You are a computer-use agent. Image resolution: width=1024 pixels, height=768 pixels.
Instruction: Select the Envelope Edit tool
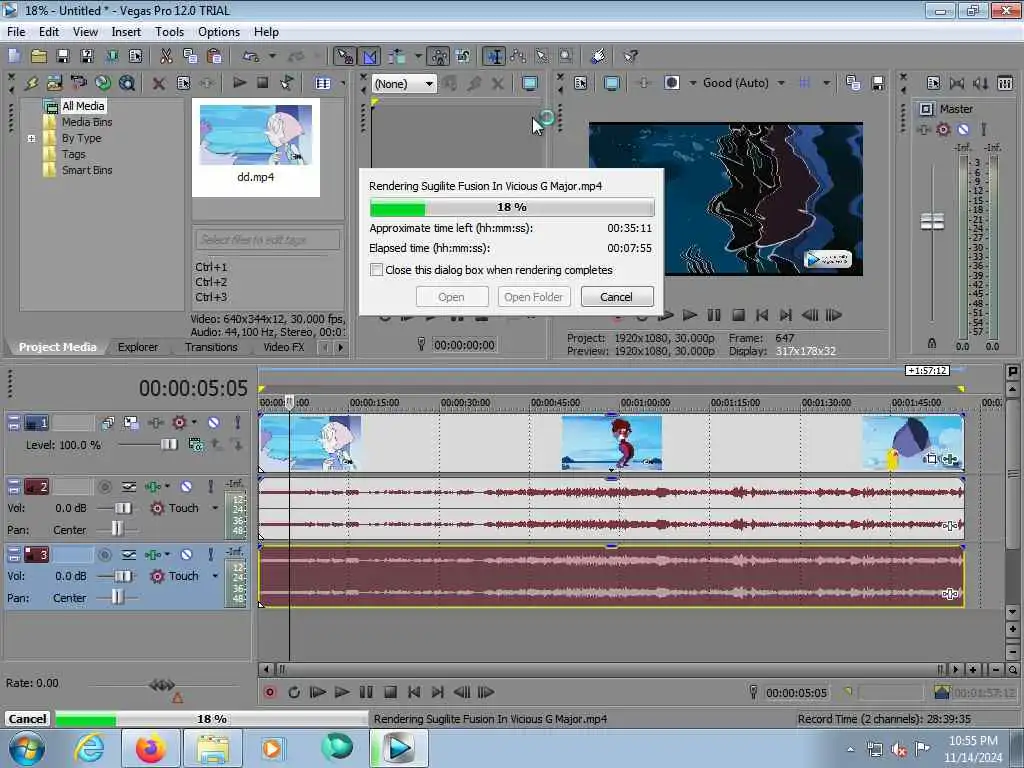point(519,56)
